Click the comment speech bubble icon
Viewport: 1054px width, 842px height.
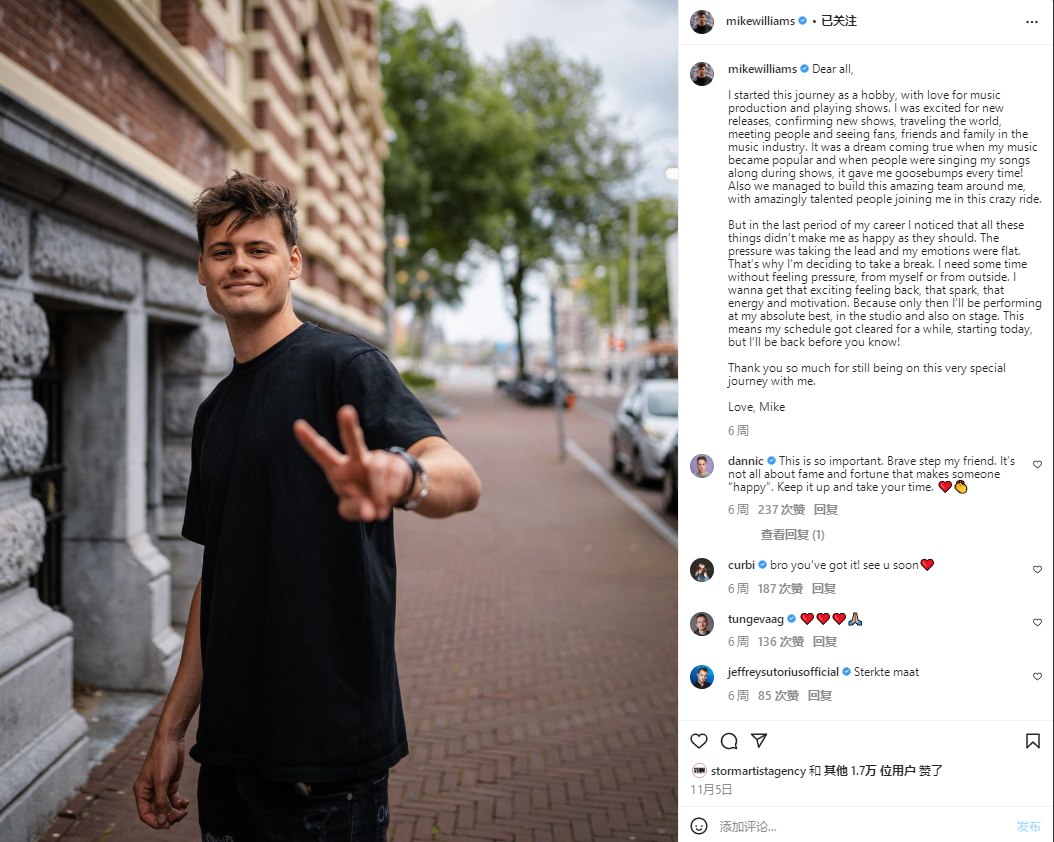pos(729,741)
